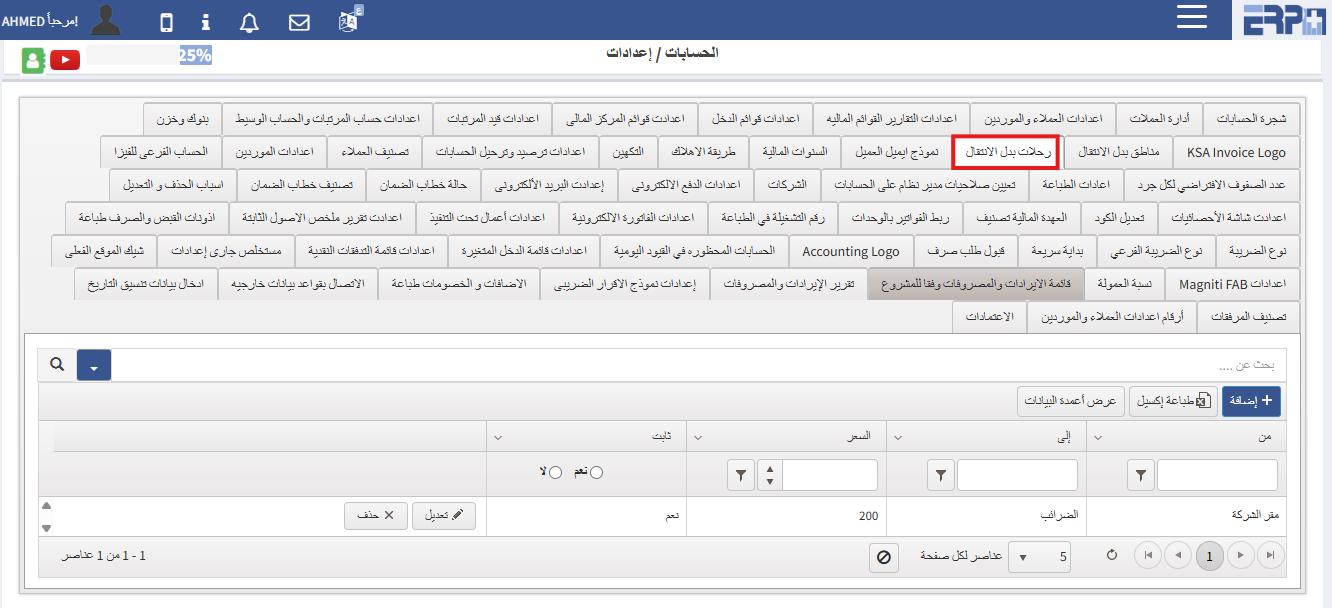
Task: Select the لا radio button in ثابت filter
Action: pyautogui.click(x=554, y=472)
